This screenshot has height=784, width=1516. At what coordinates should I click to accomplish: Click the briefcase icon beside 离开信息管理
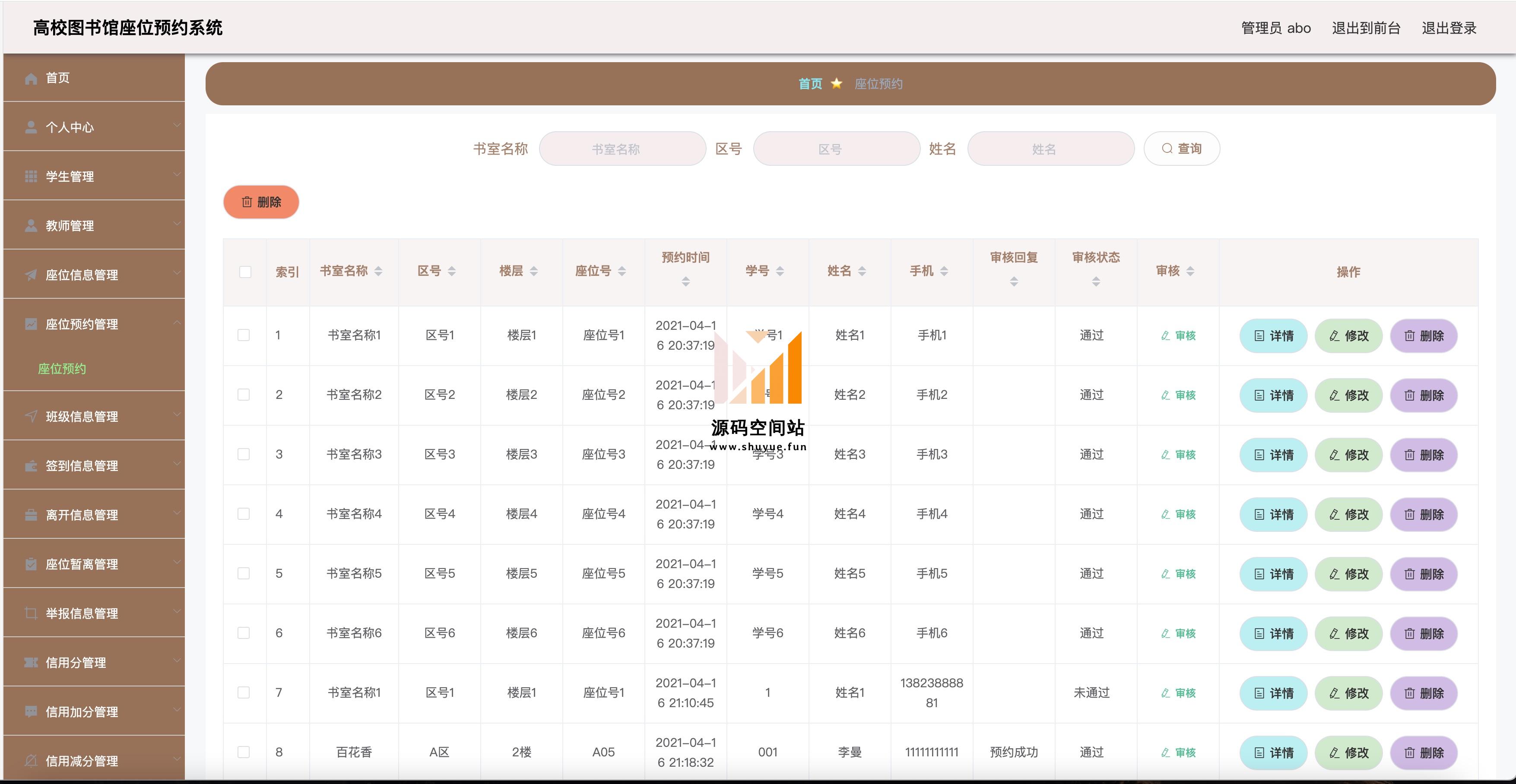click(31, 515)
